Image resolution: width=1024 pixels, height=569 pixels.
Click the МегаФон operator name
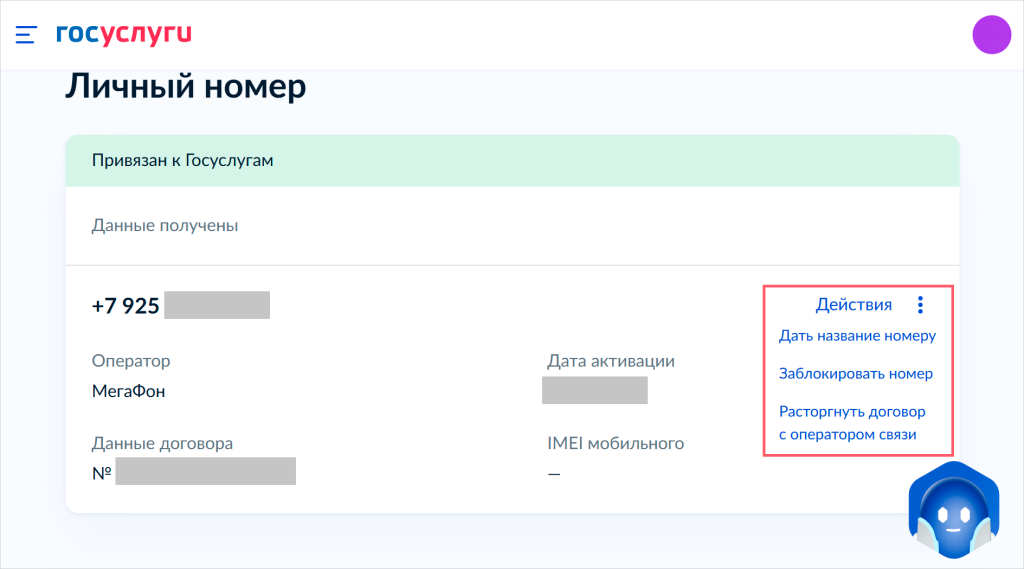point(128,391)
